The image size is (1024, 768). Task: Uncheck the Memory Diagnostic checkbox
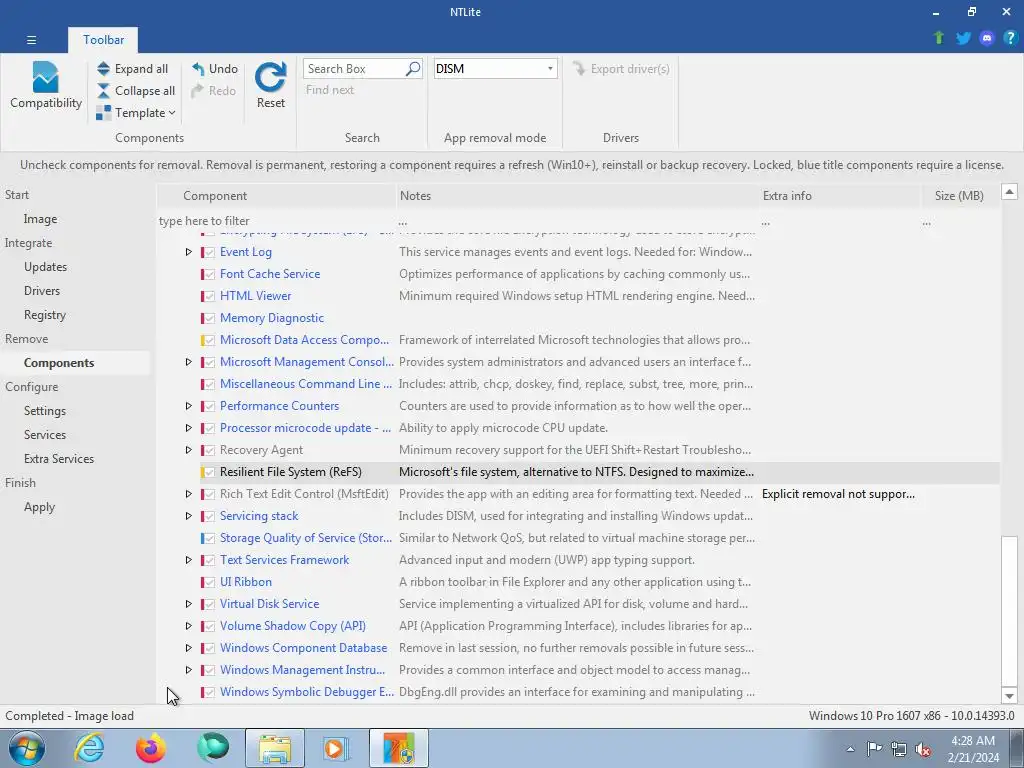209,319
